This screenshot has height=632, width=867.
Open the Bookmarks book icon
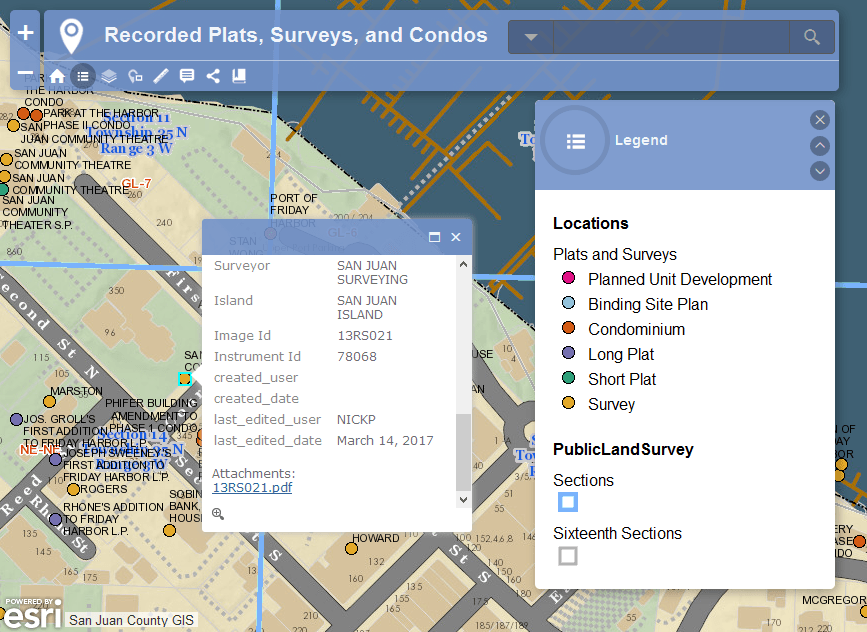240,76
